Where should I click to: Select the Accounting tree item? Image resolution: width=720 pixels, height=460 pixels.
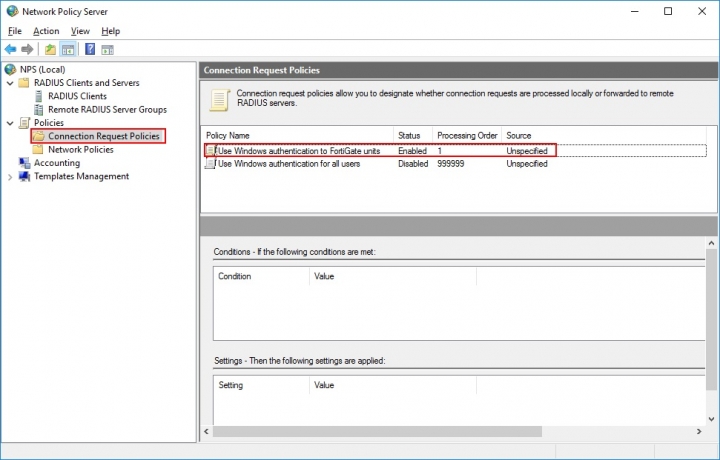pos(57,163)
